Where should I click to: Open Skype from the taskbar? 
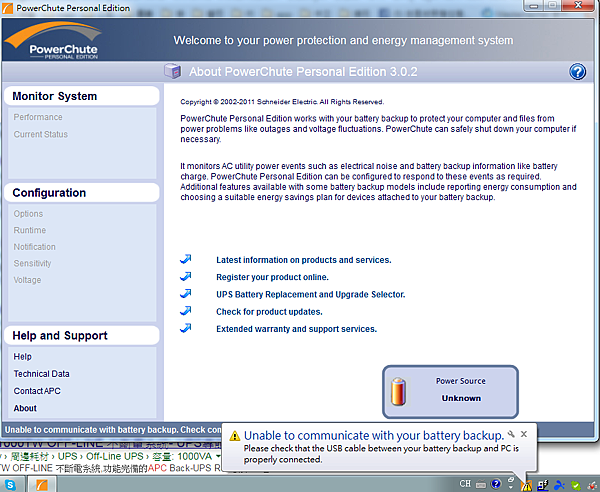[x=10, y=485]
